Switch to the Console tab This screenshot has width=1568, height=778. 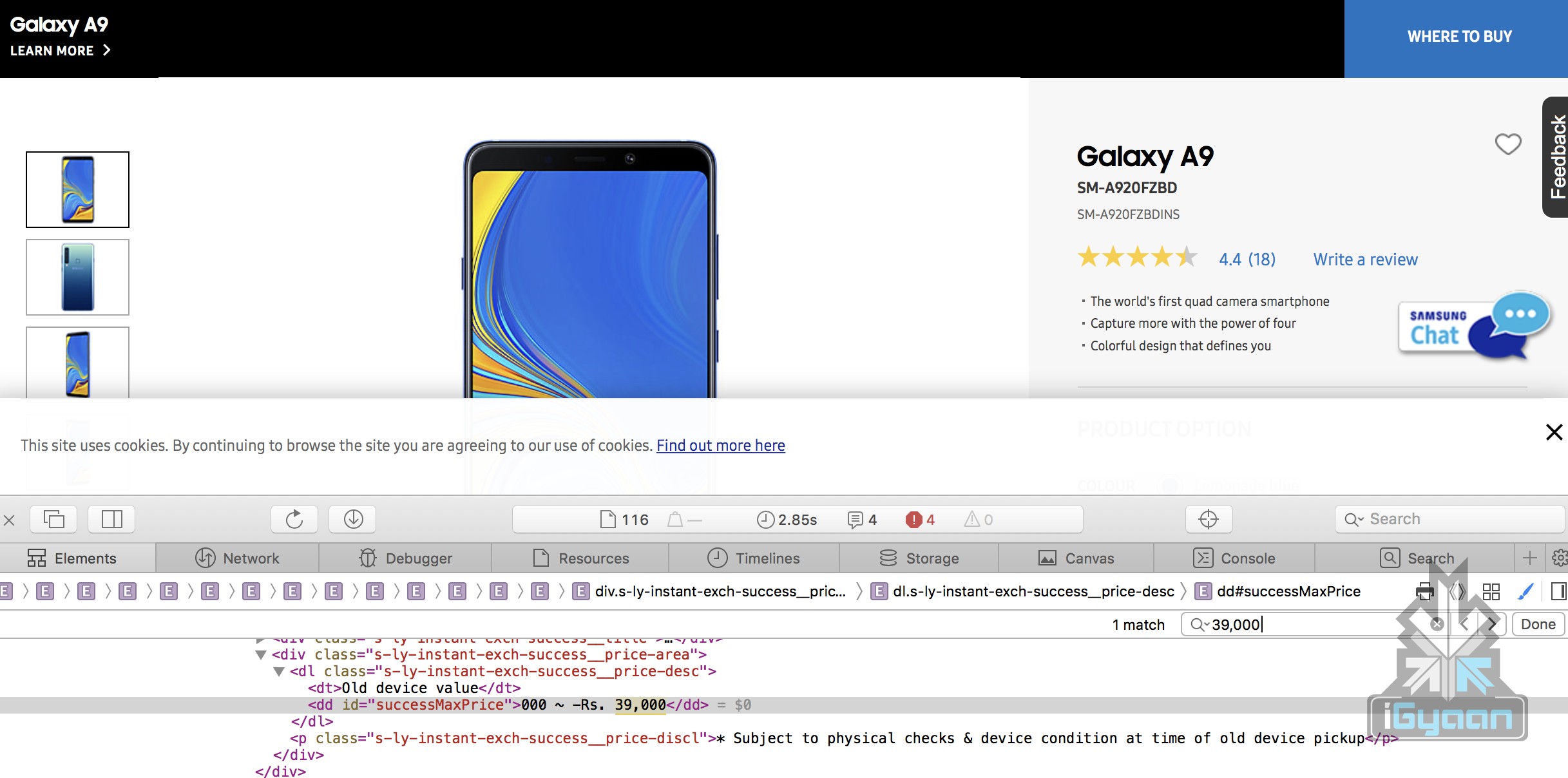1234,558
